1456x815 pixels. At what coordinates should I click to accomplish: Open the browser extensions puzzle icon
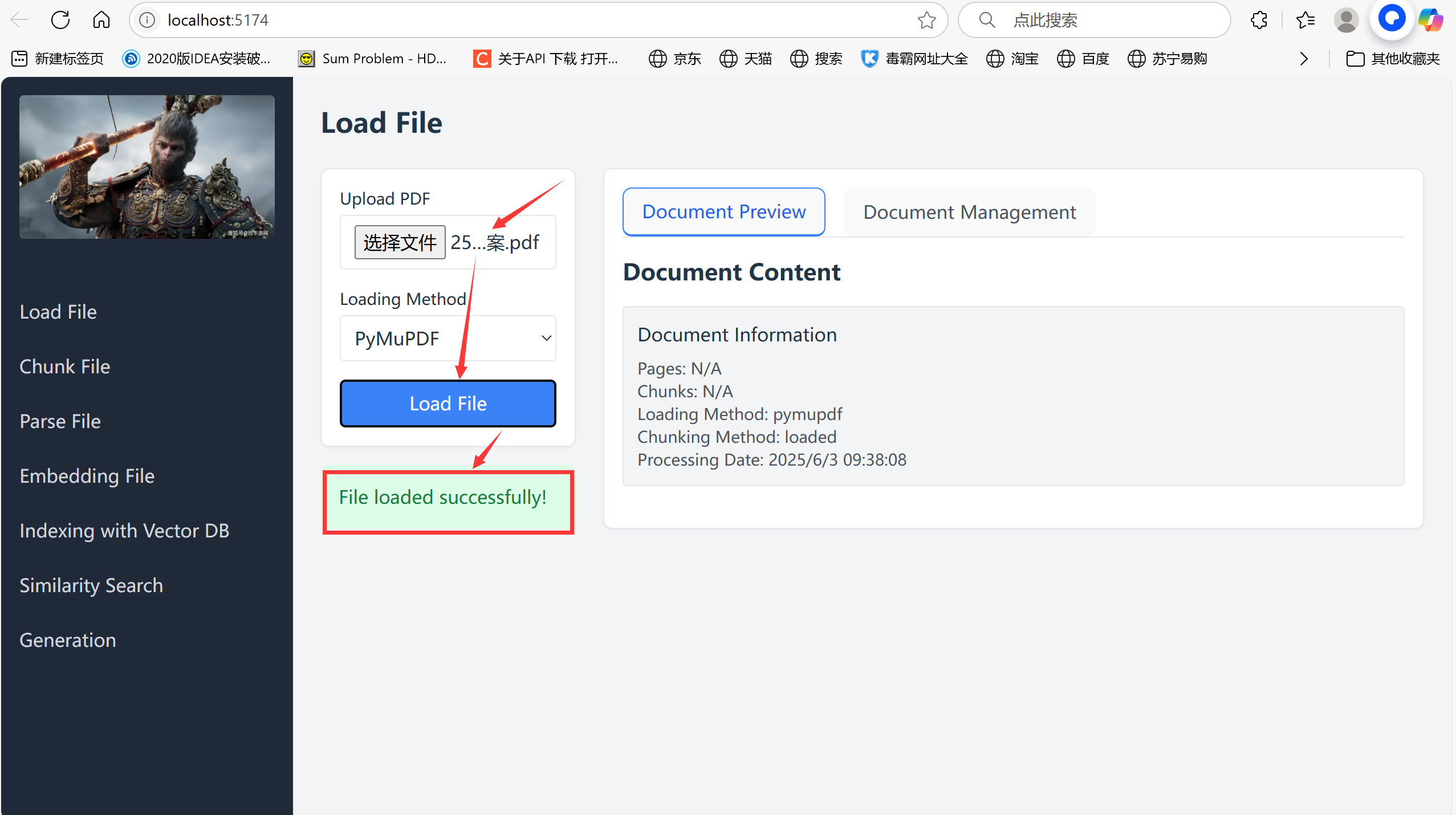pyautogui.click(x=1259, y=20)
